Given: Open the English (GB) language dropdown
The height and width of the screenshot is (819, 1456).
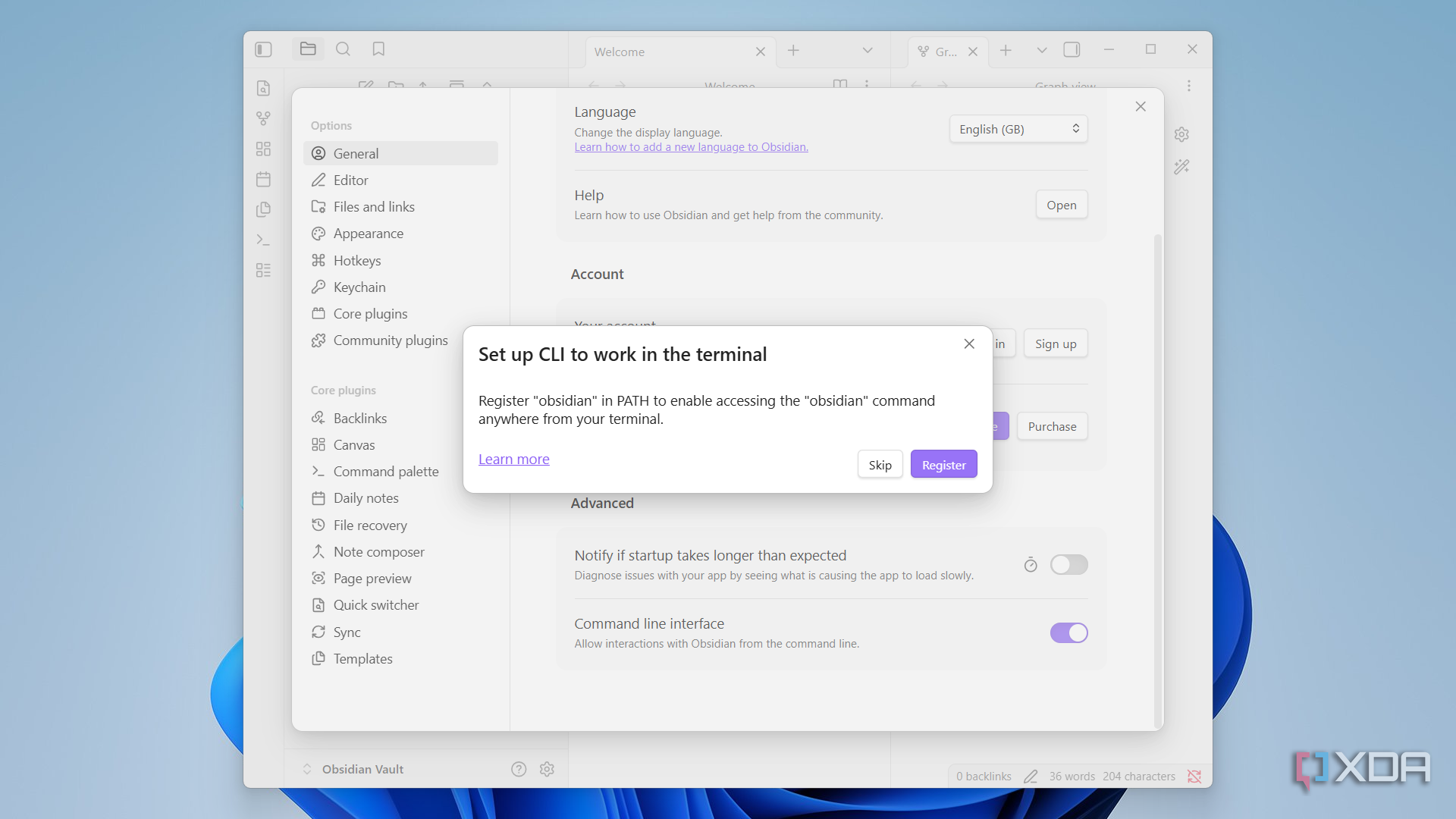Looking at the screenshot, I should coord(1018,129).
